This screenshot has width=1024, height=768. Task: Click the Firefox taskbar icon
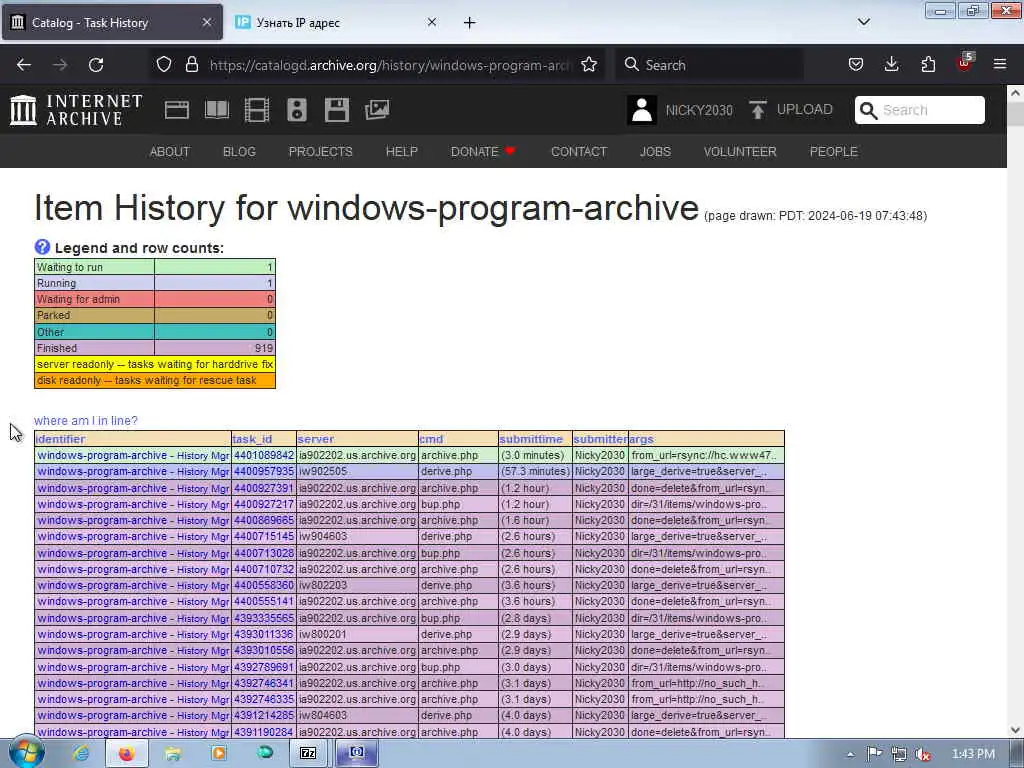tap(126, 754)
